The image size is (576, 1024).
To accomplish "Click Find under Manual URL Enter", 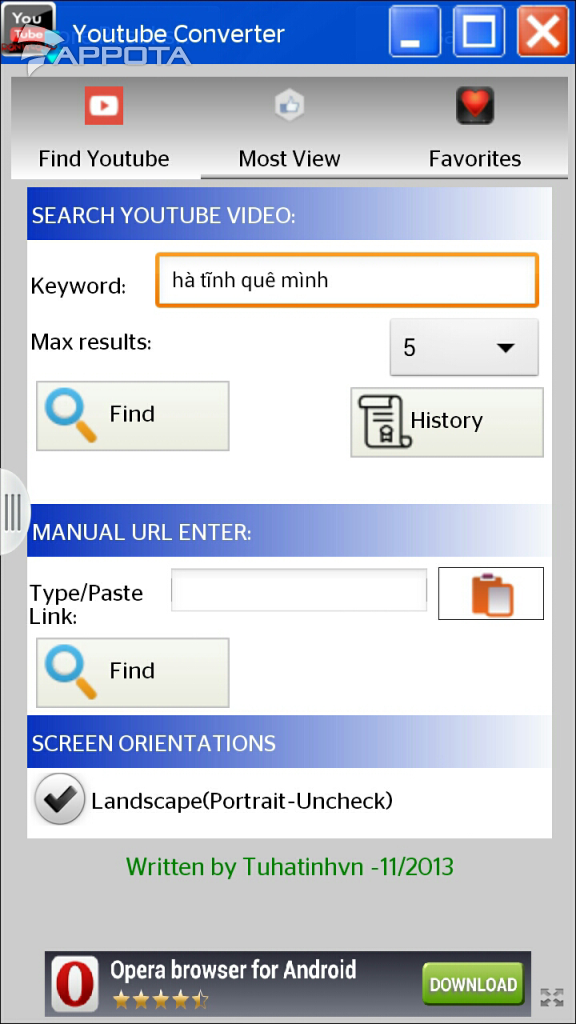I will coord(133,673).
